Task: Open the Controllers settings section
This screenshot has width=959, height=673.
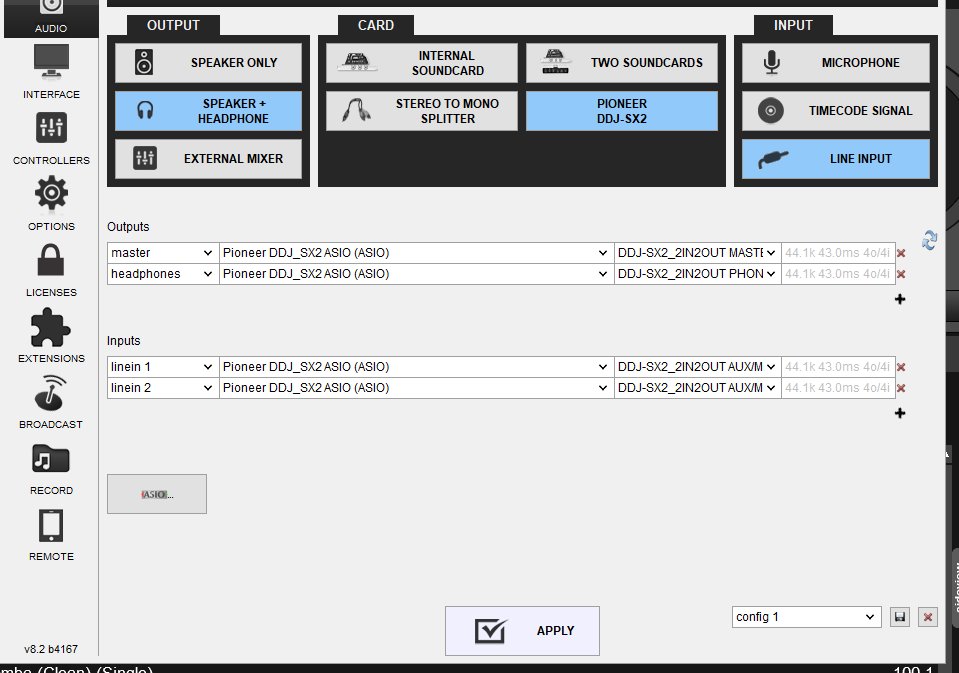Action: (x=51, y=139)
